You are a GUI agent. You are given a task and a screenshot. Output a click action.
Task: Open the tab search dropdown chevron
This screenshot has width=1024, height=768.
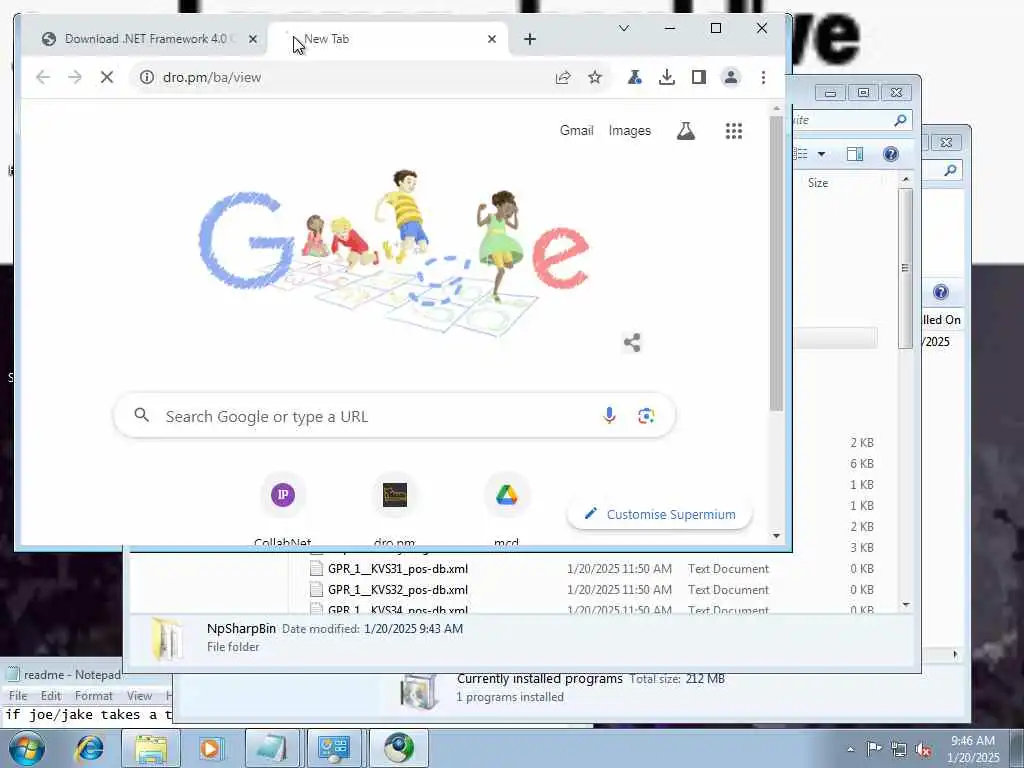click(x=624, y=28)
